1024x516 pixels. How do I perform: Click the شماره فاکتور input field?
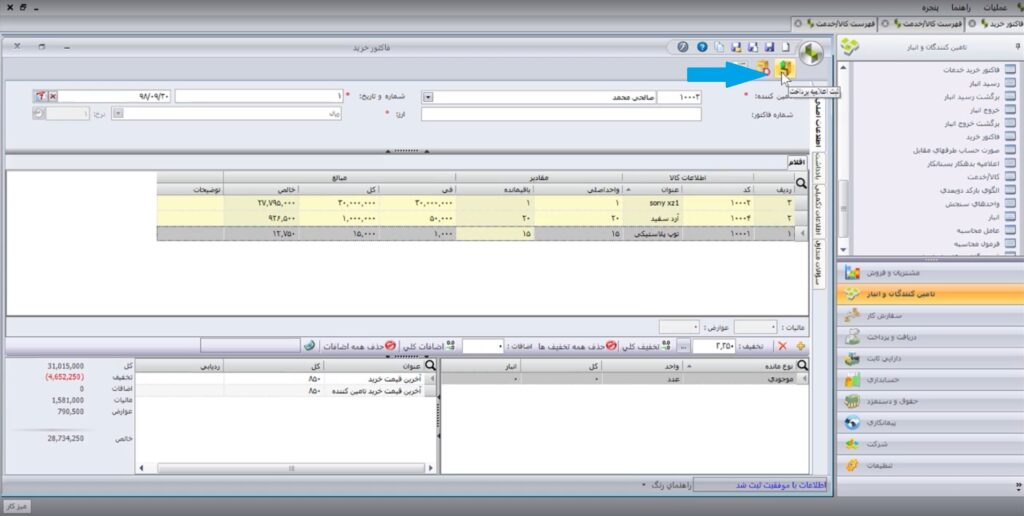pyautogui.click(x=561, y=114)
